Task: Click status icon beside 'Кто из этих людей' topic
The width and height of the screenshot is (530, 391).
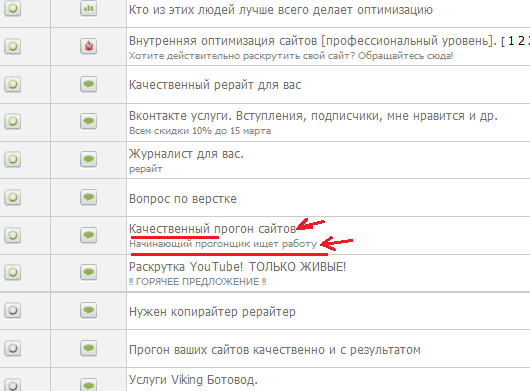Action: [13, 8]
